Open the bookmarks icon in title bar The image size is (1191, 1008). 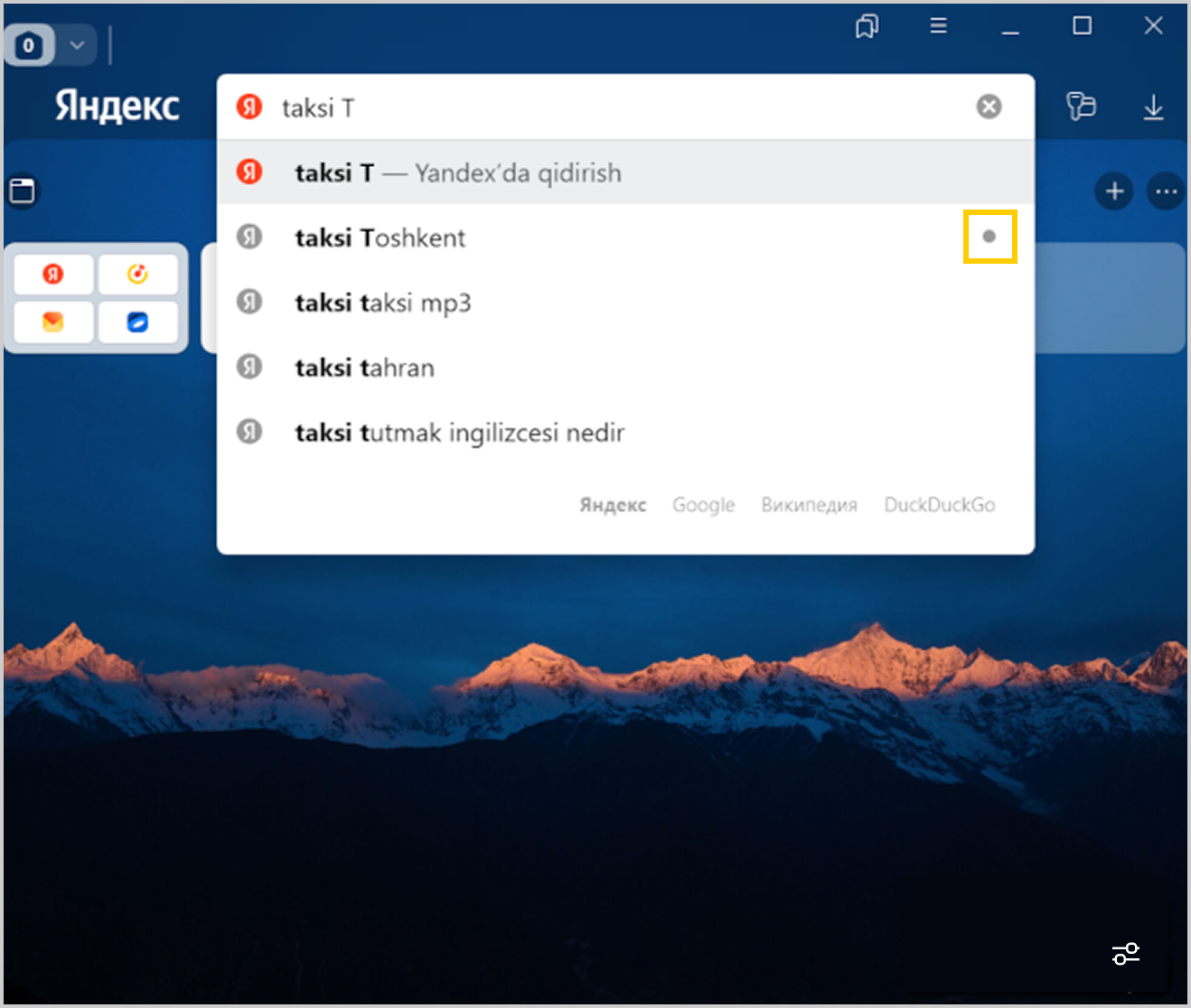[x=867, y=27]
